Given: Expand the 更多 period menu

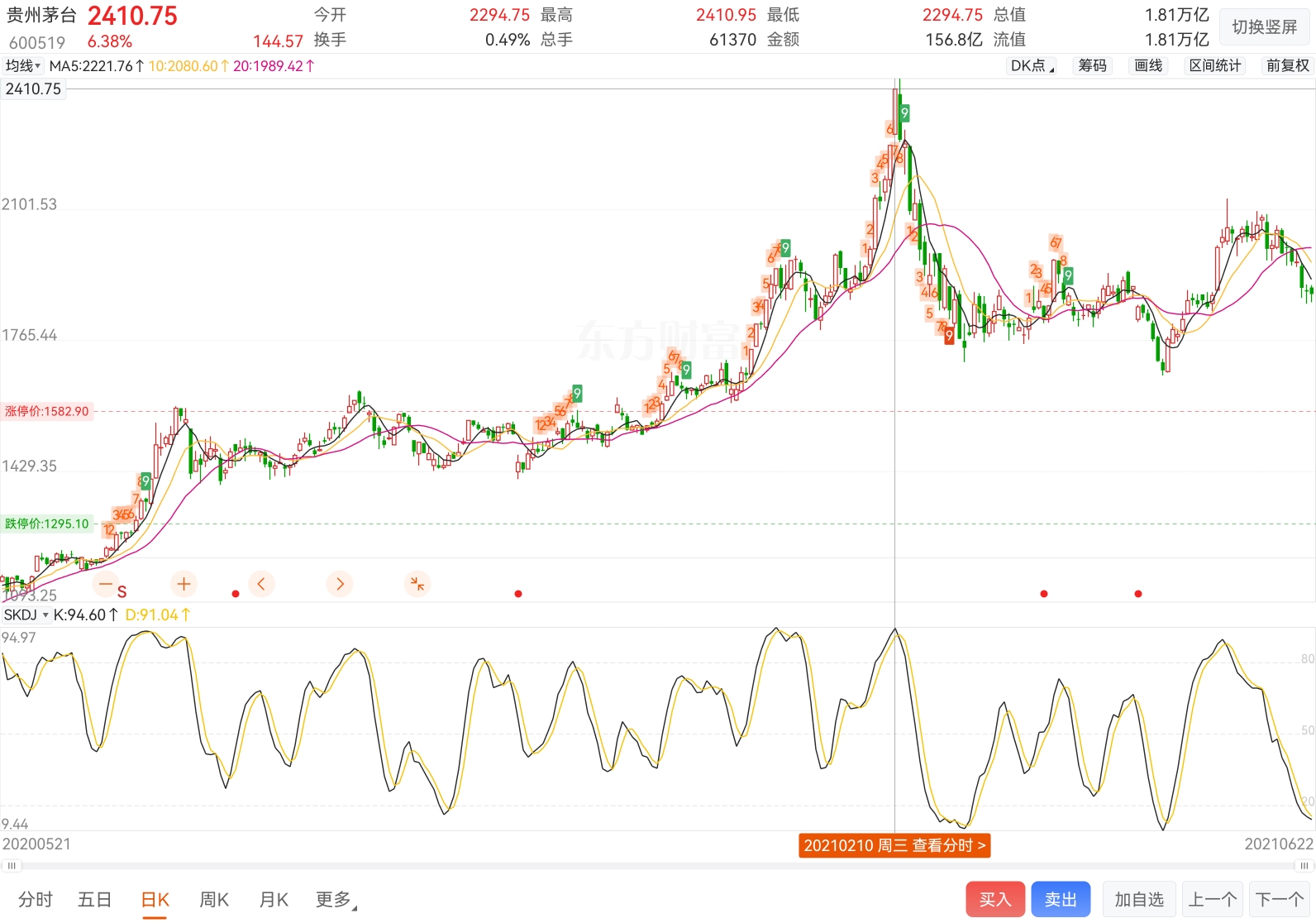Looking at the screenshot, I should (336, 899).
